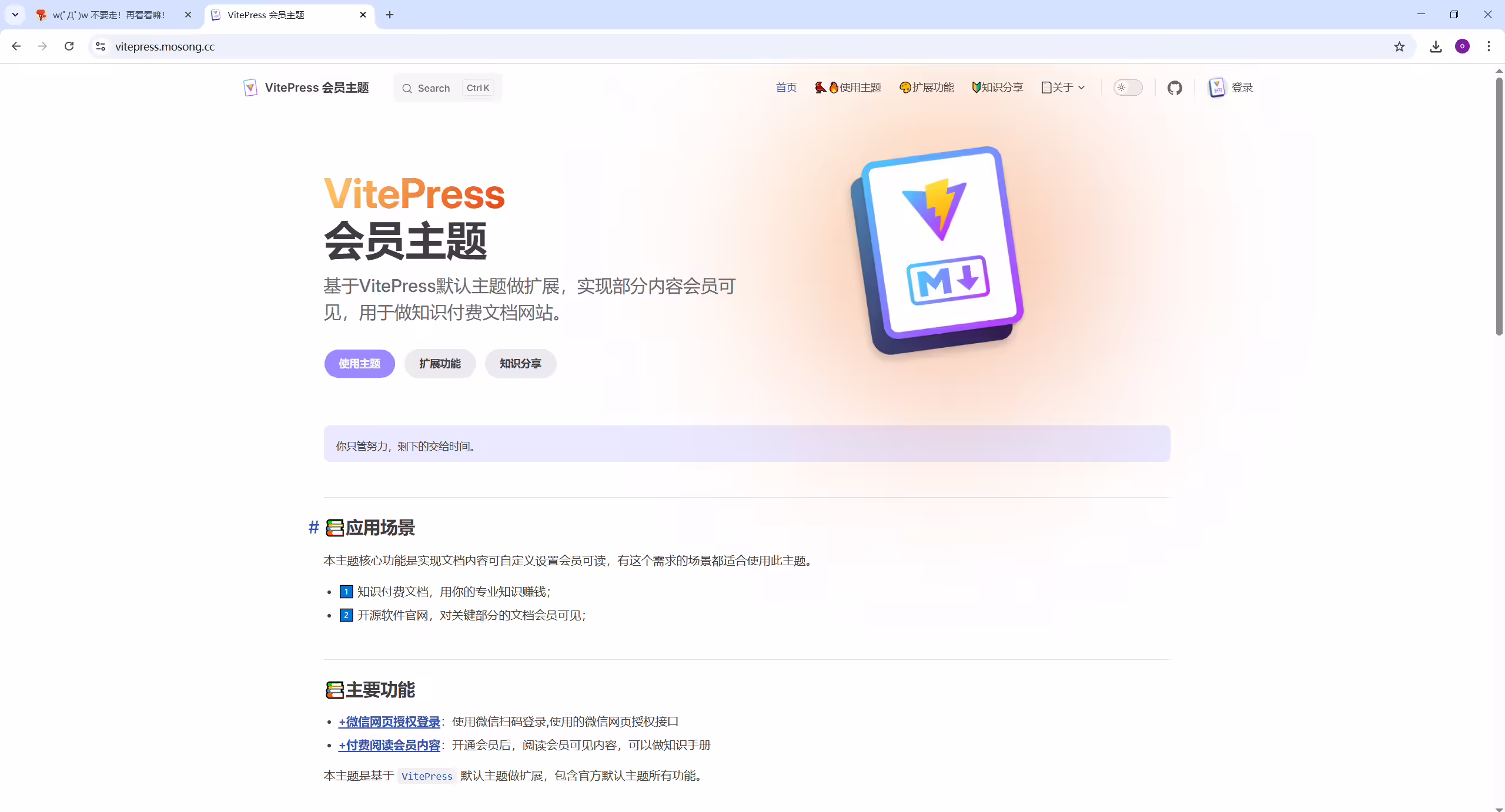1505x812 pixels.
Task: Go forward in browser history
Action: (42, 46)
